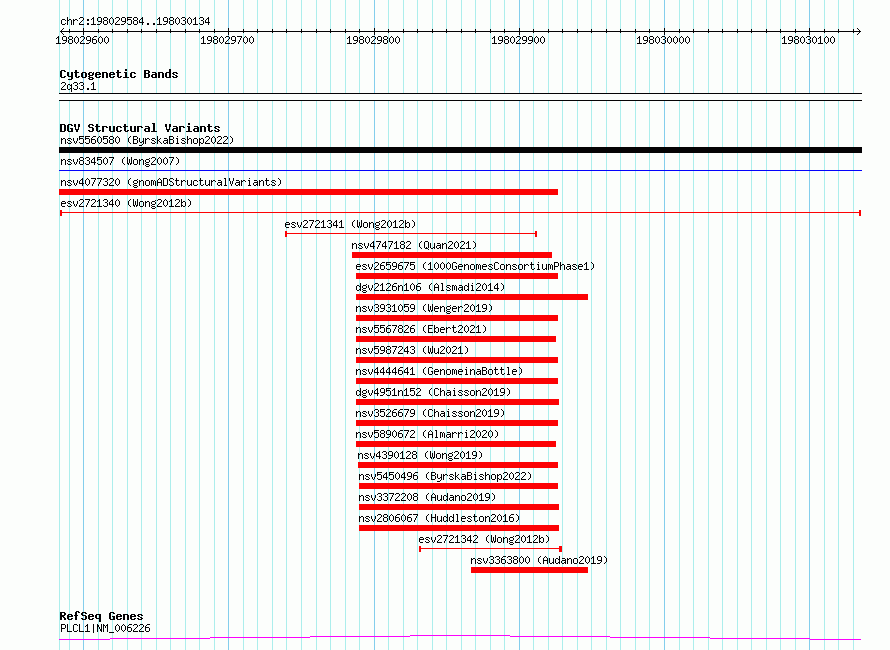Select the nsv834507 (Wong2007) variant label

(x=120, y=161)
